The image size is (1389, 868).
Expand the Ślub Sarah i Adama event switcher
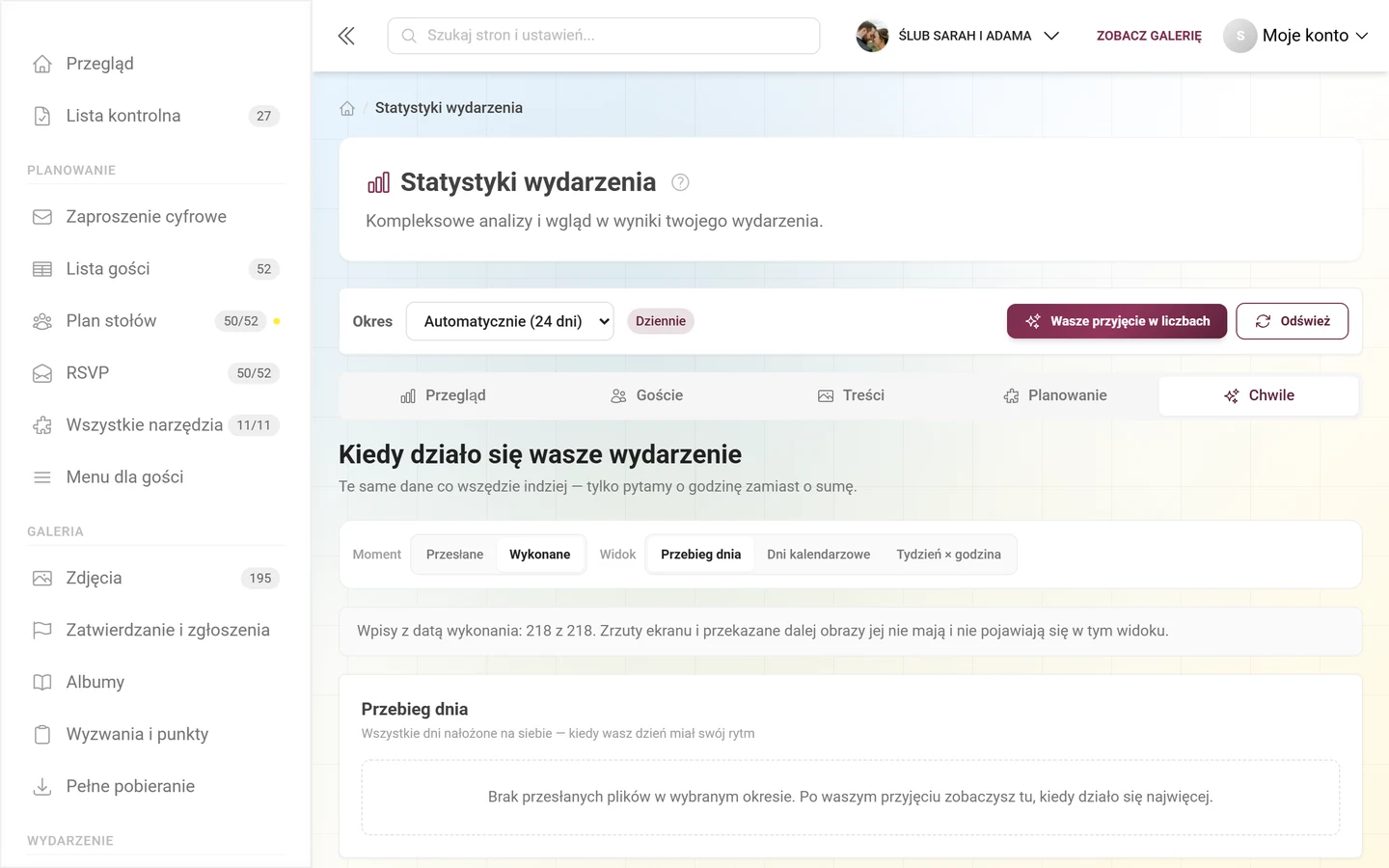pos(959,36)
